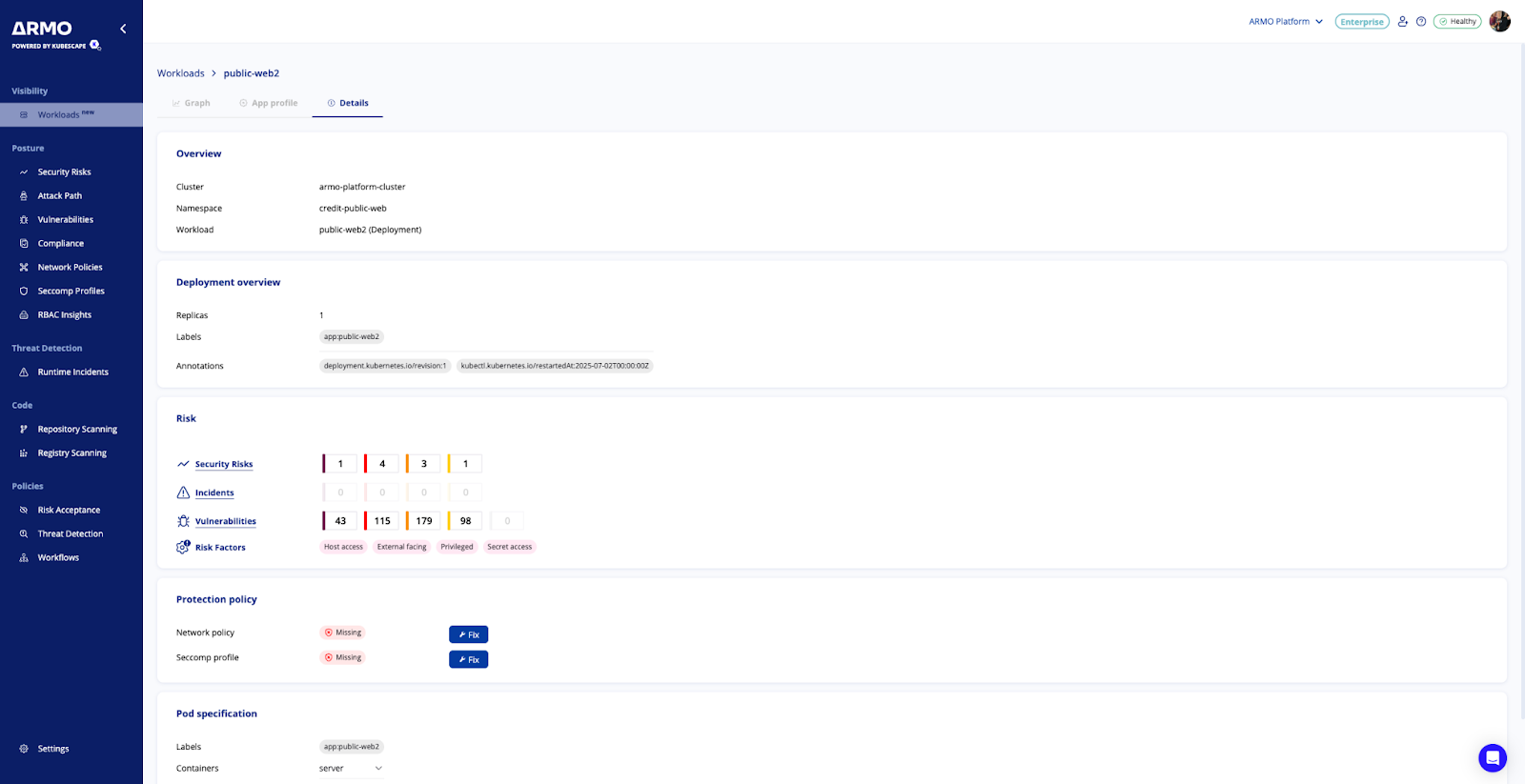Open the Security Risks link in the Risk section
1525x784 pixels.
coord(224,464)
